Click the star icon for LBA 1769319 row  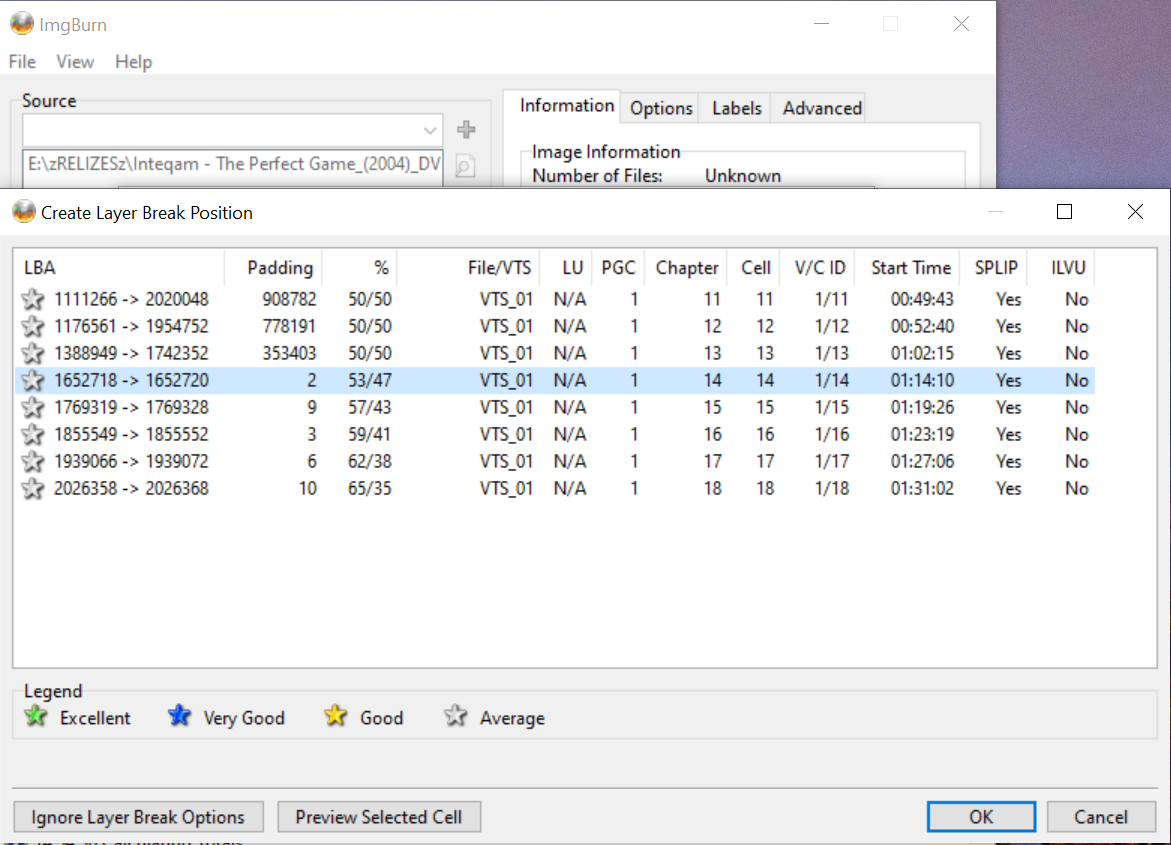(x=33, y=407)
